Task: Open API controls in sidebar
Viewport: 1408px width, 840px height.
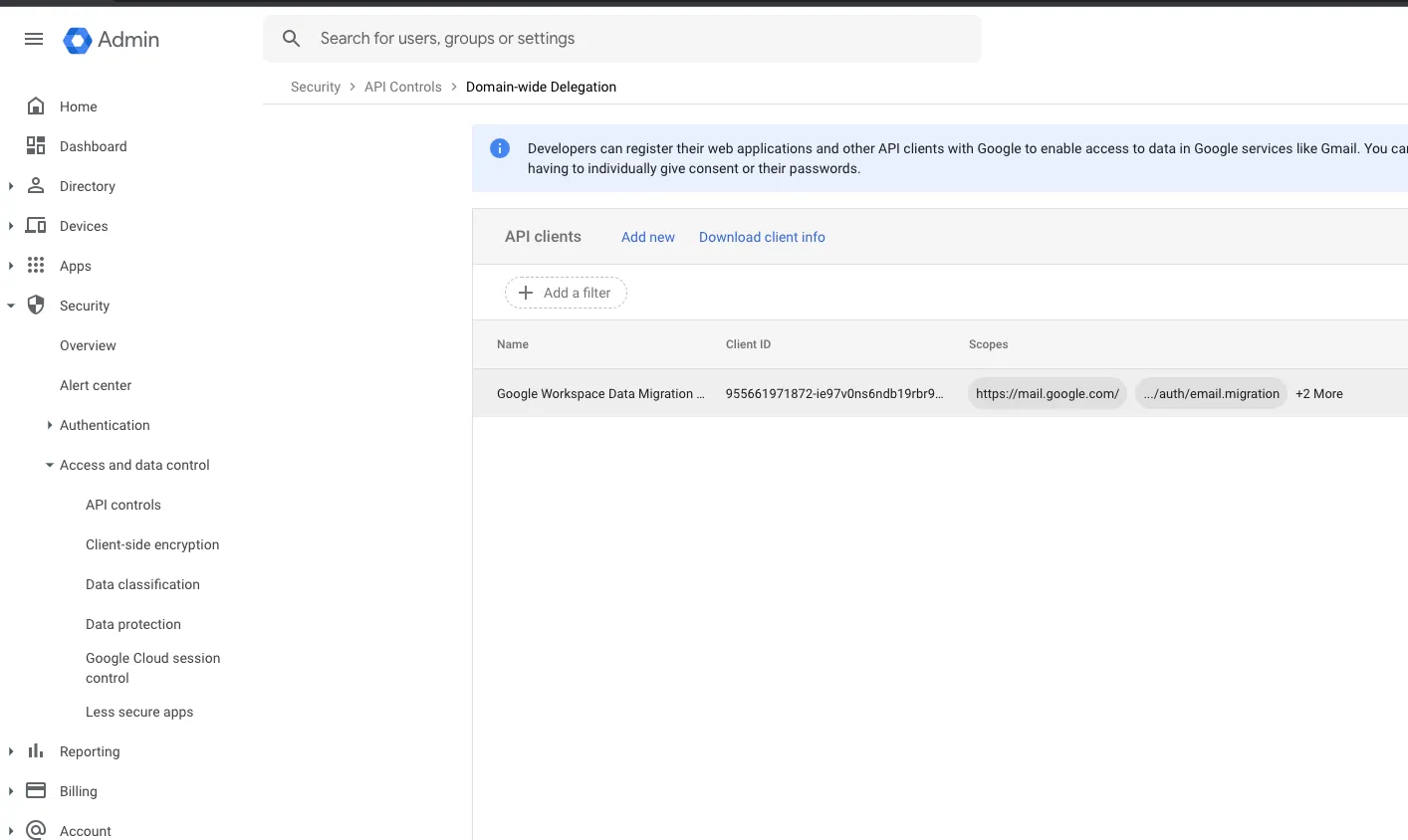Action: pyautogui.click(x=123, y=505)
